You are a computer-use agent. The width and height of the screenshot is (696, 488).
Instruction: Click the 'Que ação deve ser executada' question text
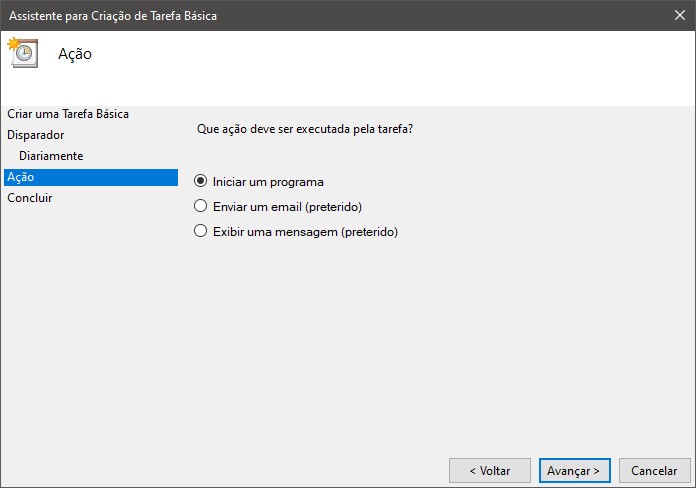[x=305, y=130]
